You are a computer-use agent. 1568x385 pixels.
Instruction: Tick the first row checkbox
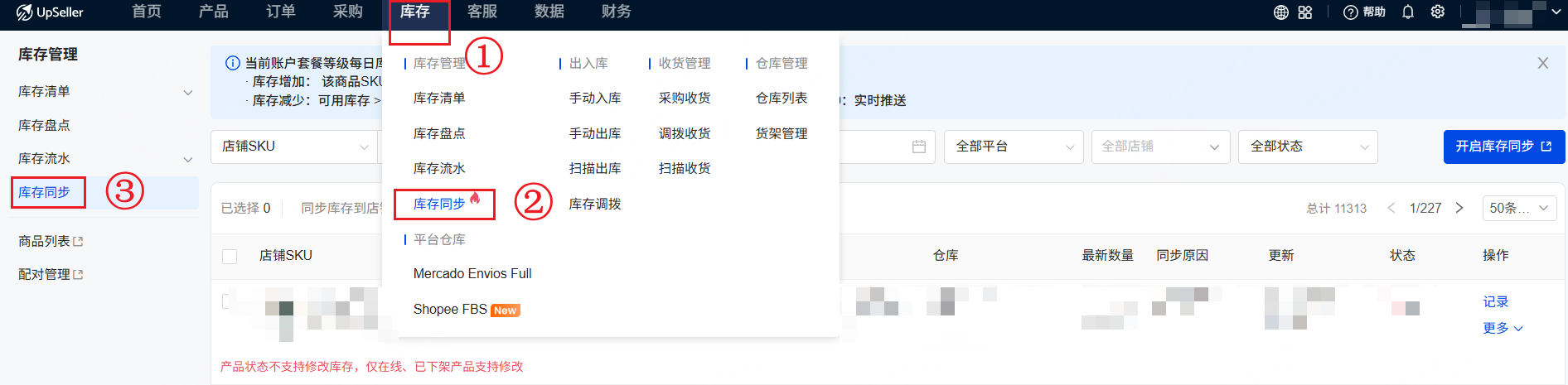coord(227,301)
